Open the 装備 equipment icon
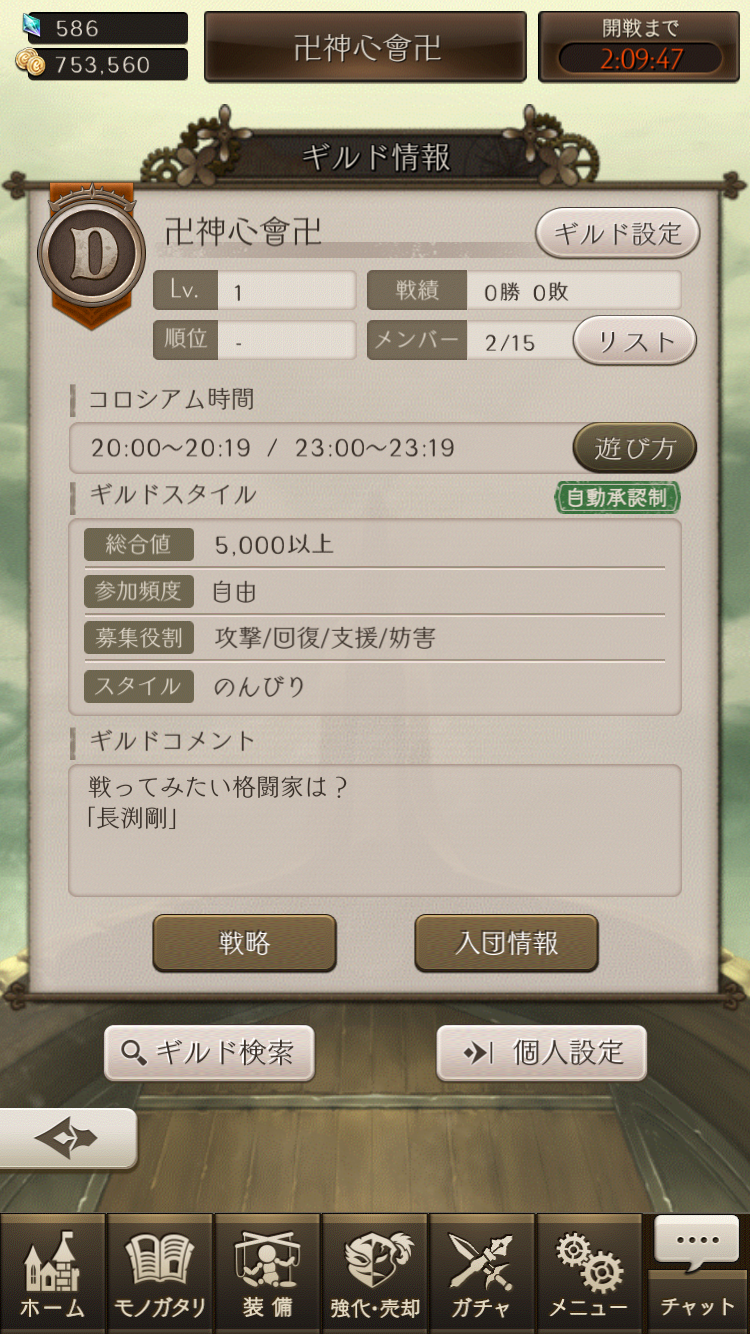 pyautogui.click(x=267, y=1272)
